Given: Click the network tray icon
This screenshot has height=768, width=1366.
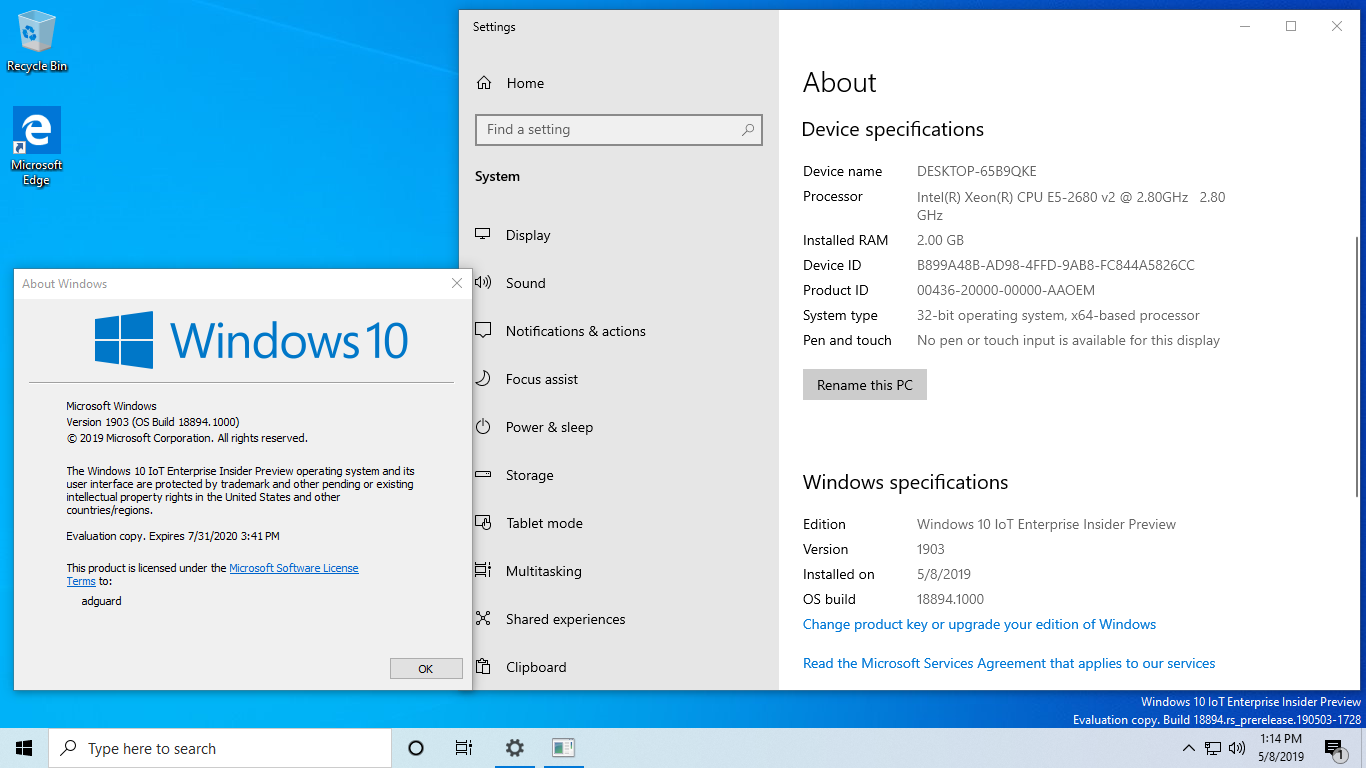Looking at the screenshot, I should [x=1213, y=748].
